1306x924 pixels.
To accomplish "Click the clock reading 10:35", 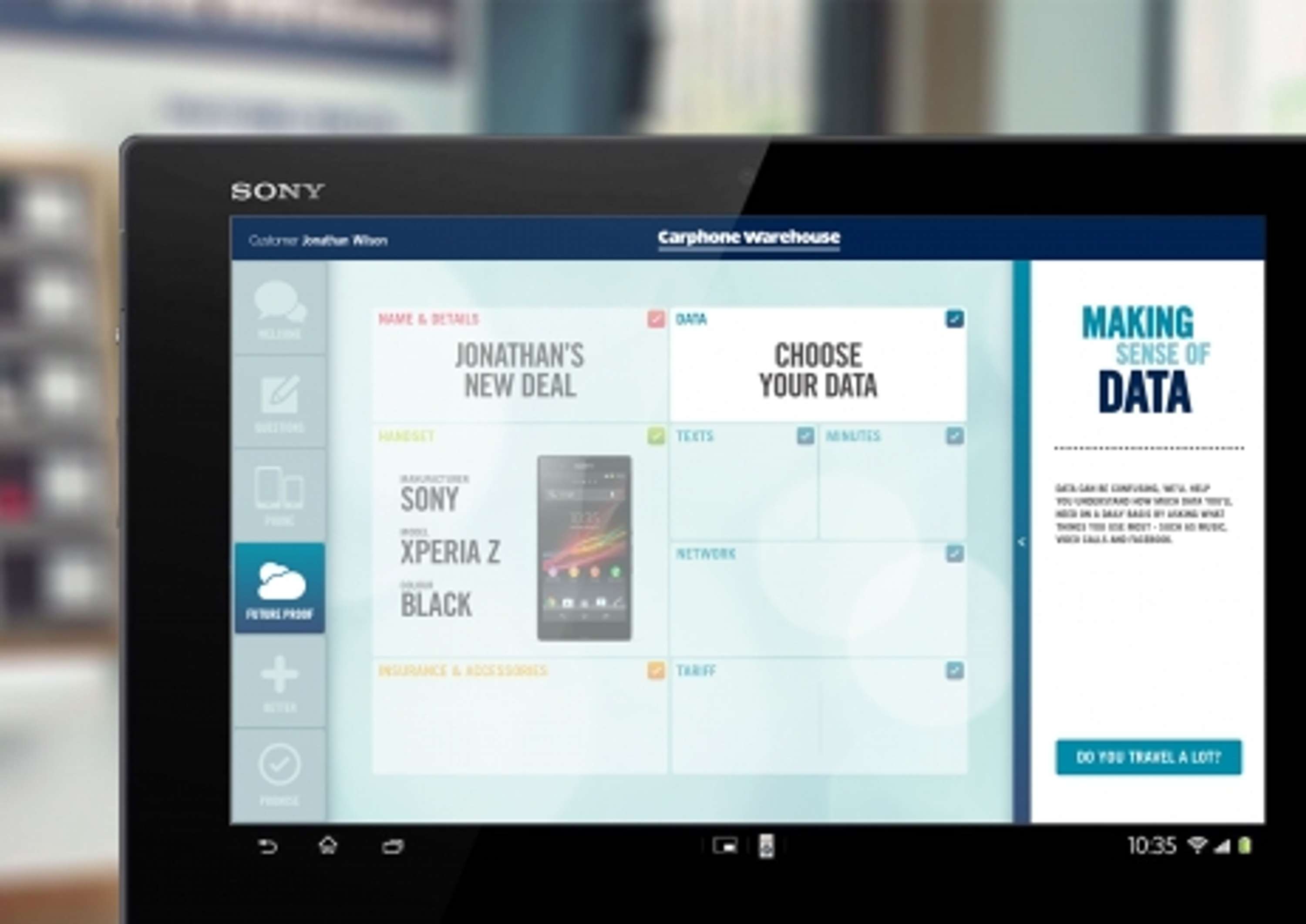I will [x=1152, y=846].
